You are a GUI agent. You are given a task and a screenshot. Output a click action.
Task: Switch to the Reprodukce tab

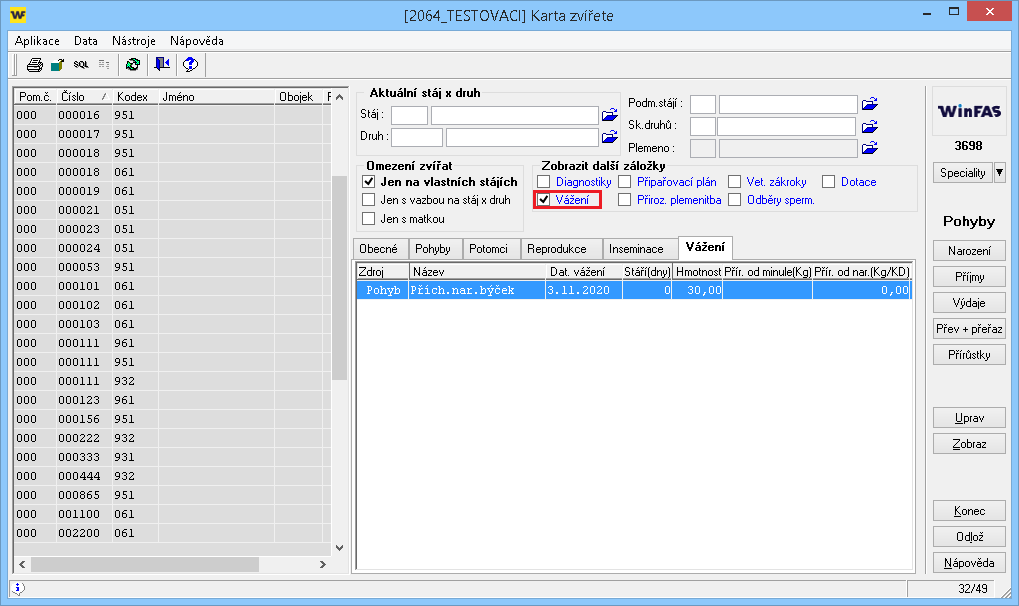tap(557, 249)
